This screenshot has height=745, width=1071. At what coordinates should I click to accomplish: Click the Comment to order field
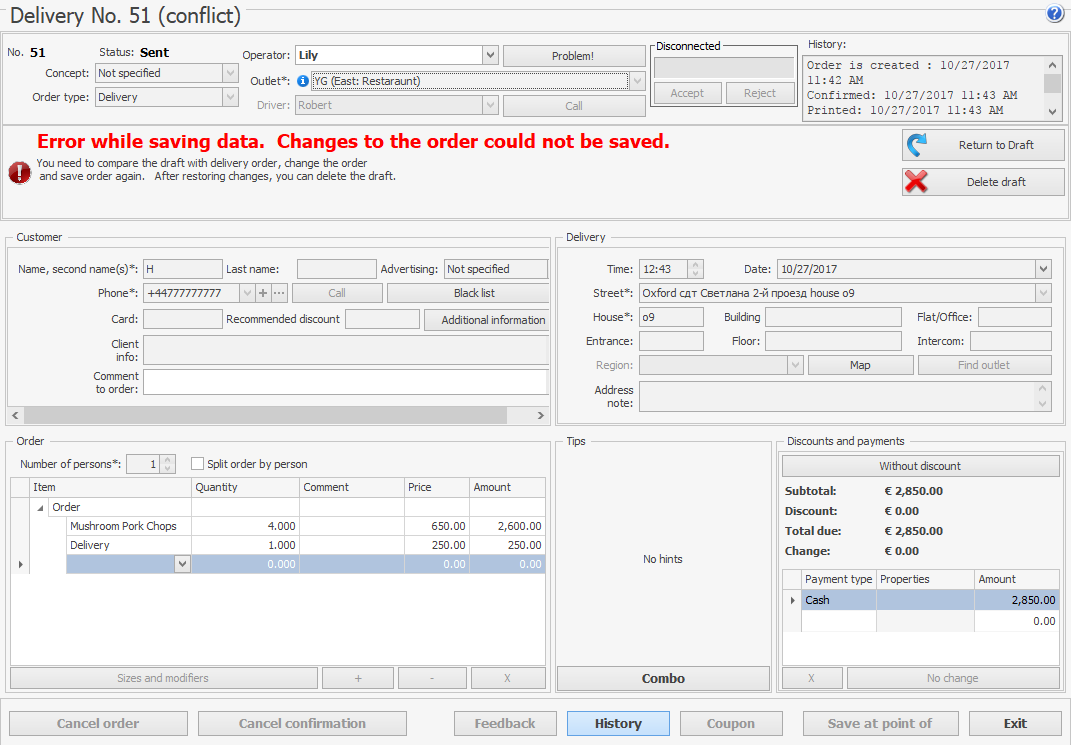tap(345, 382)
